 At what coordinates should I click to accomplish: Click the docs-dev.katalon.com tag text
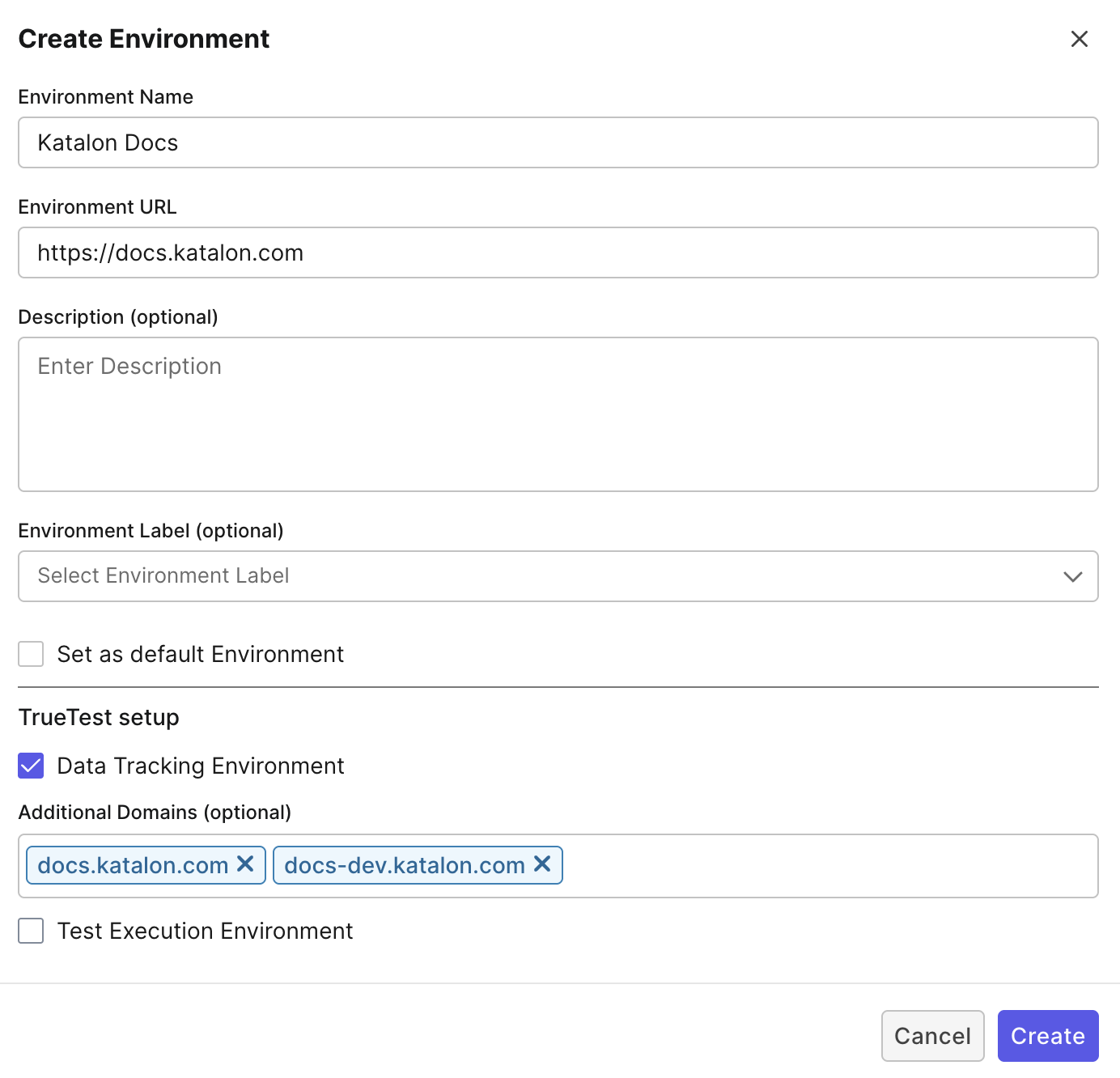[x=405, y=865]
